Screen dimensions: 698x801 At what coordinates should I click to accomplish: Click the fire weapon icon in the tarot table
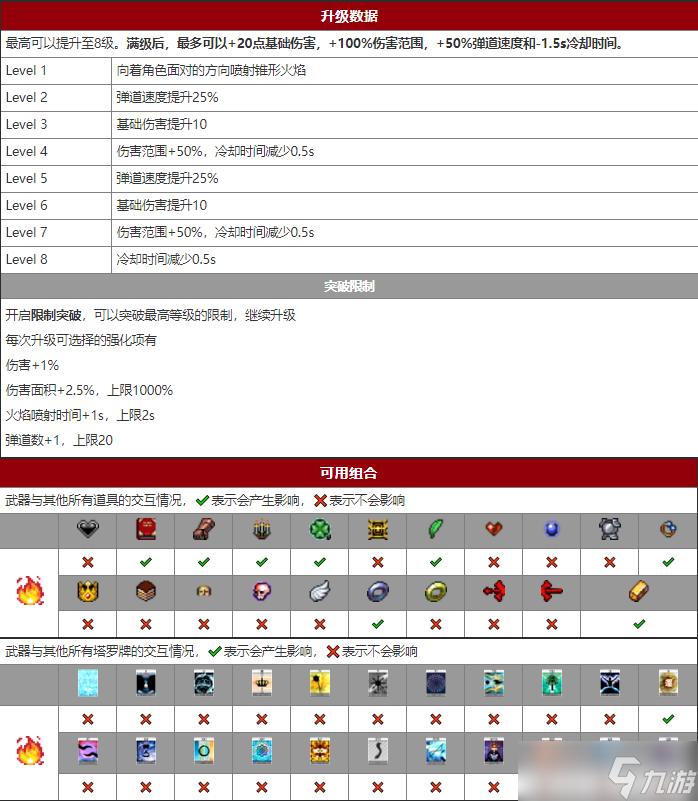(30, 750)
